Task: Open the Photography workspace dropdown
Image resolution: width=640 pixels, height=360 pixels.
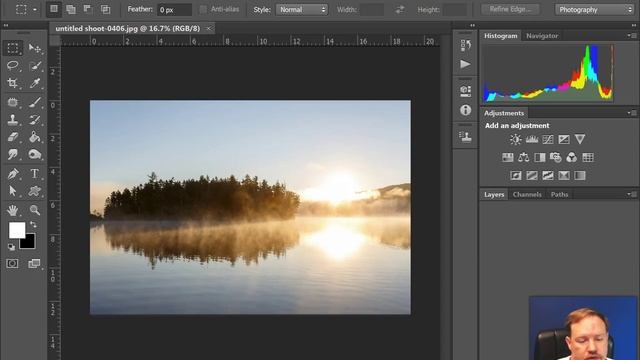Action: 594,9
